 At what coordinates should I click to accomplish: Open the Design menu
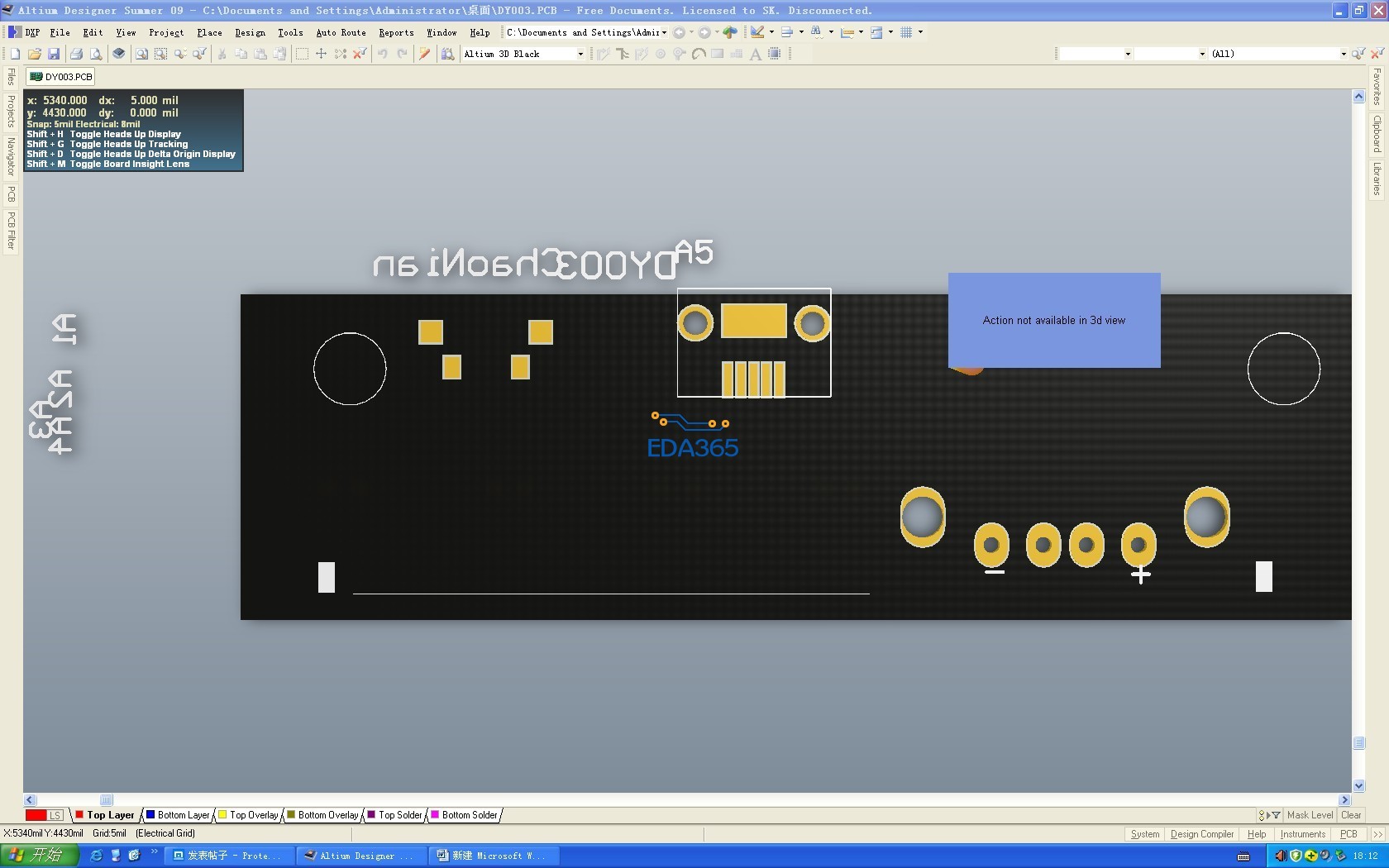point(250,32)
